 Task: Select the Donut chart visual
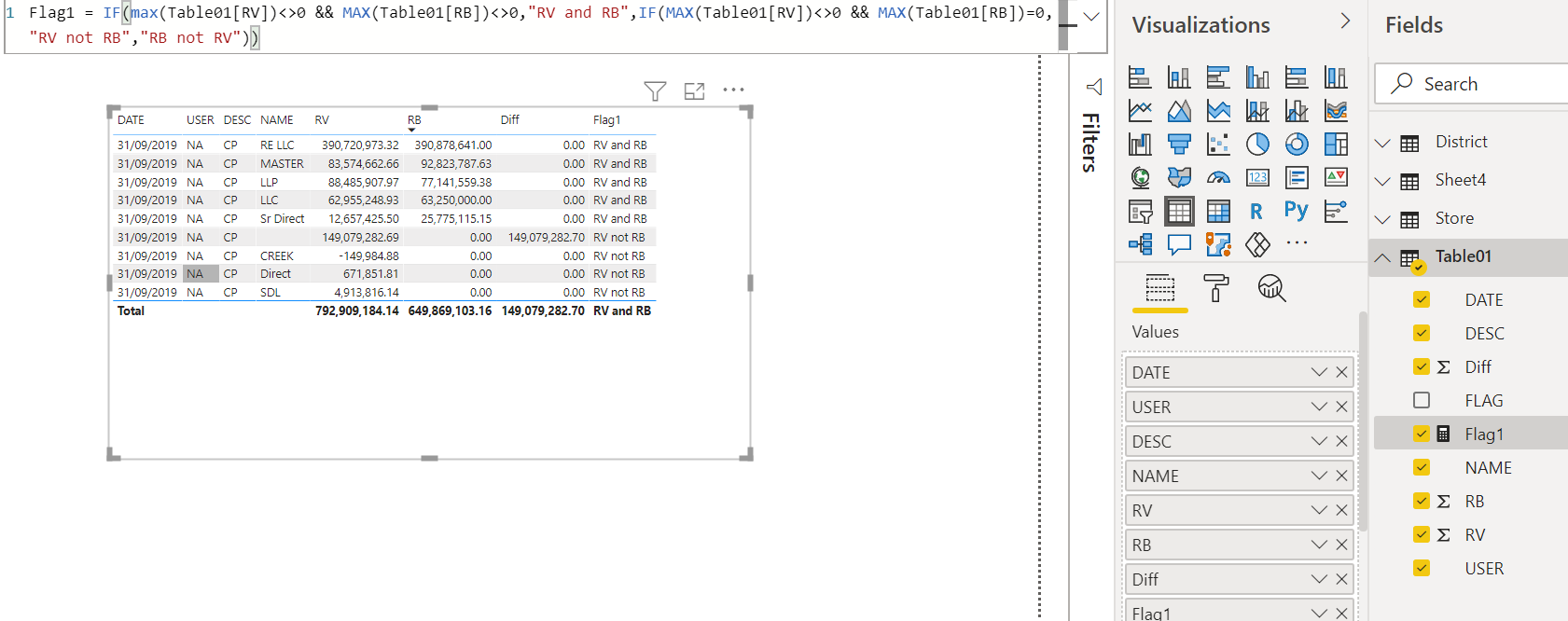pyautogui.click(x=1297, y=145)
